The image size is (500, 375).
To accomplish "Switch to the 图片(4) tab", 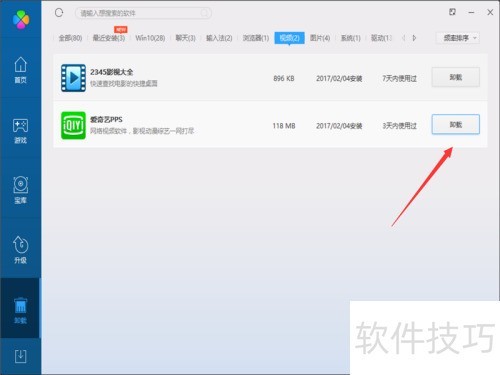I will [x=320, y=38].
